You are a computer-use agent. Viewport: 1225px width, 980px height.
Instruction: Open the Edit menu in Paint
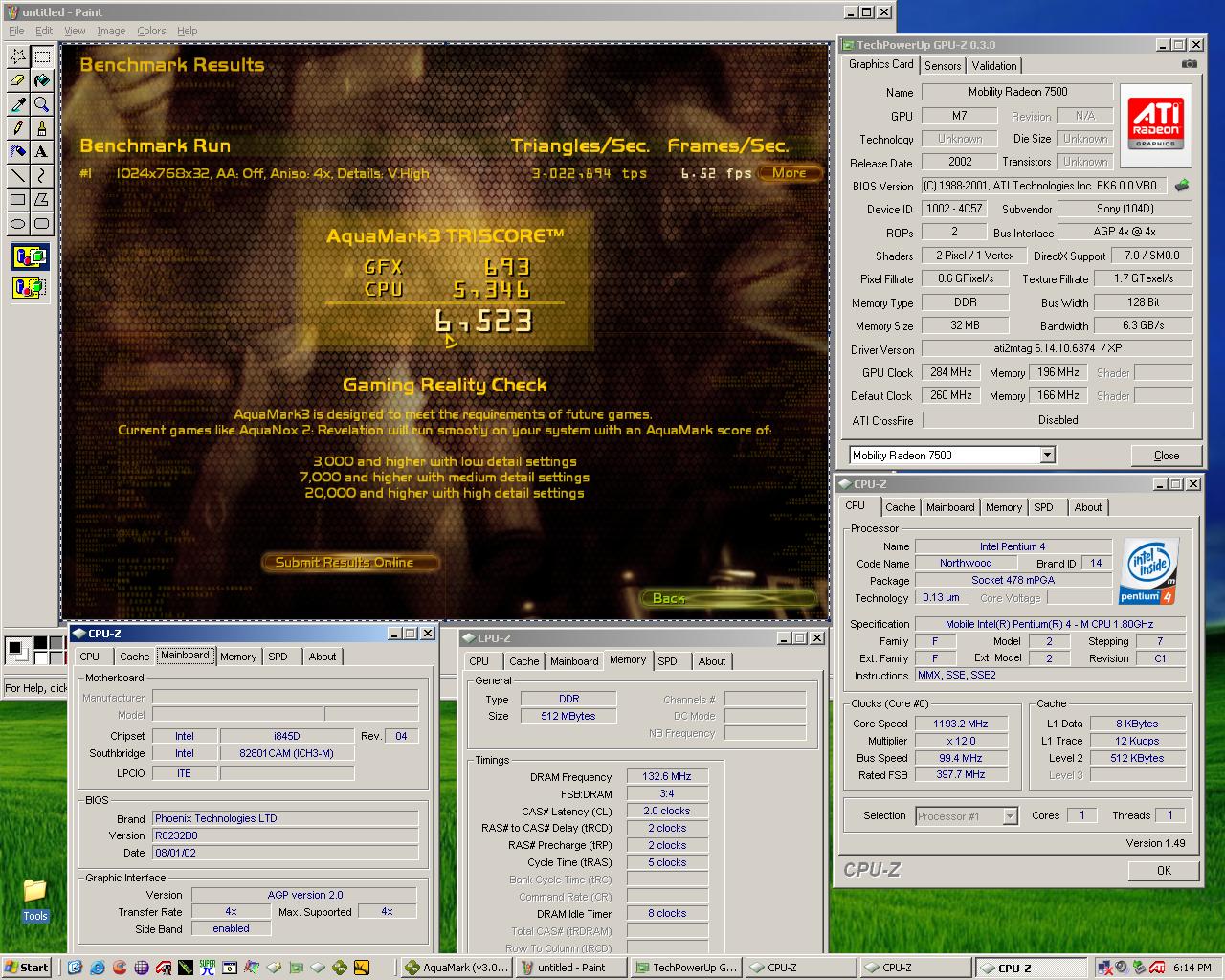44,31
